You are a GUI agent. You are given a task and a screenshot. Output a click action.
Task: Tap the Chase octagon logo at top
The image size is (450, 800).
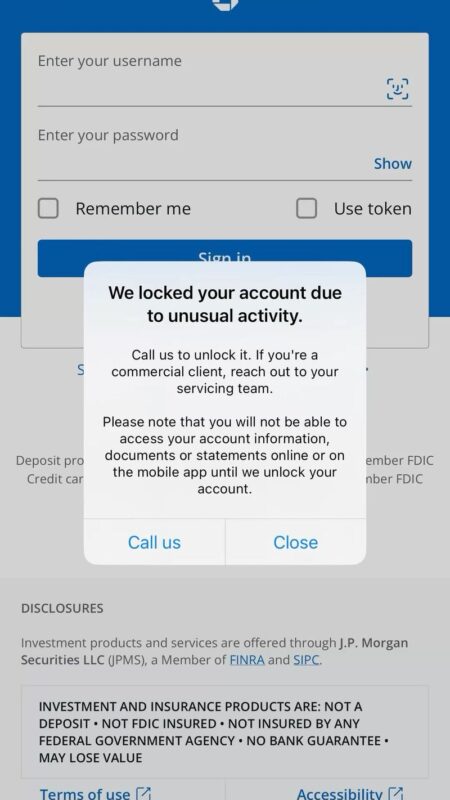[225, 4]
